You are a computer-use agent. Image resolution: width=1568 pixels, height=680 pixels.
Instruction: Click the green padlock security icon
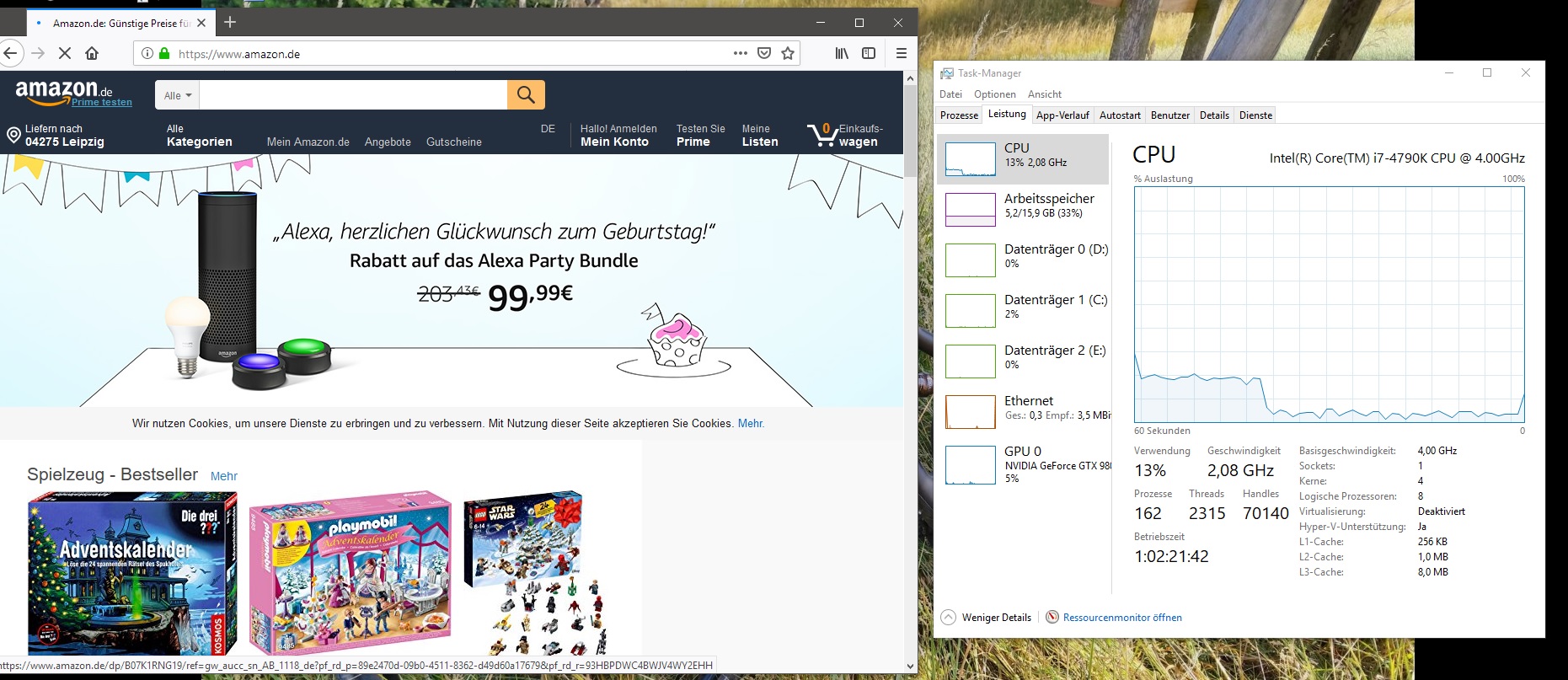click(x=164, y=53)
